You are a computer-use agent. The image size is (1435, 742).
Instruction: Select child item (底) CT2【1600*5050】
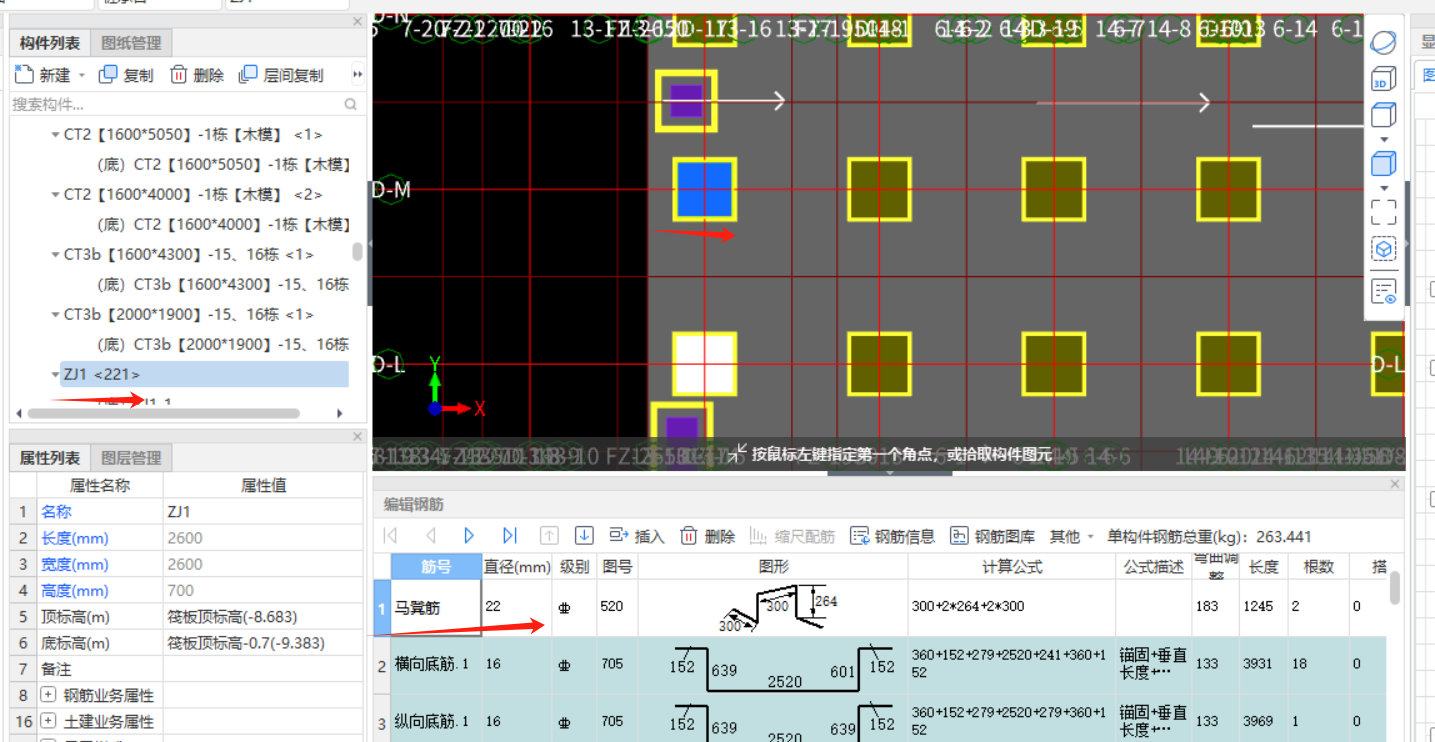[223, 164]
